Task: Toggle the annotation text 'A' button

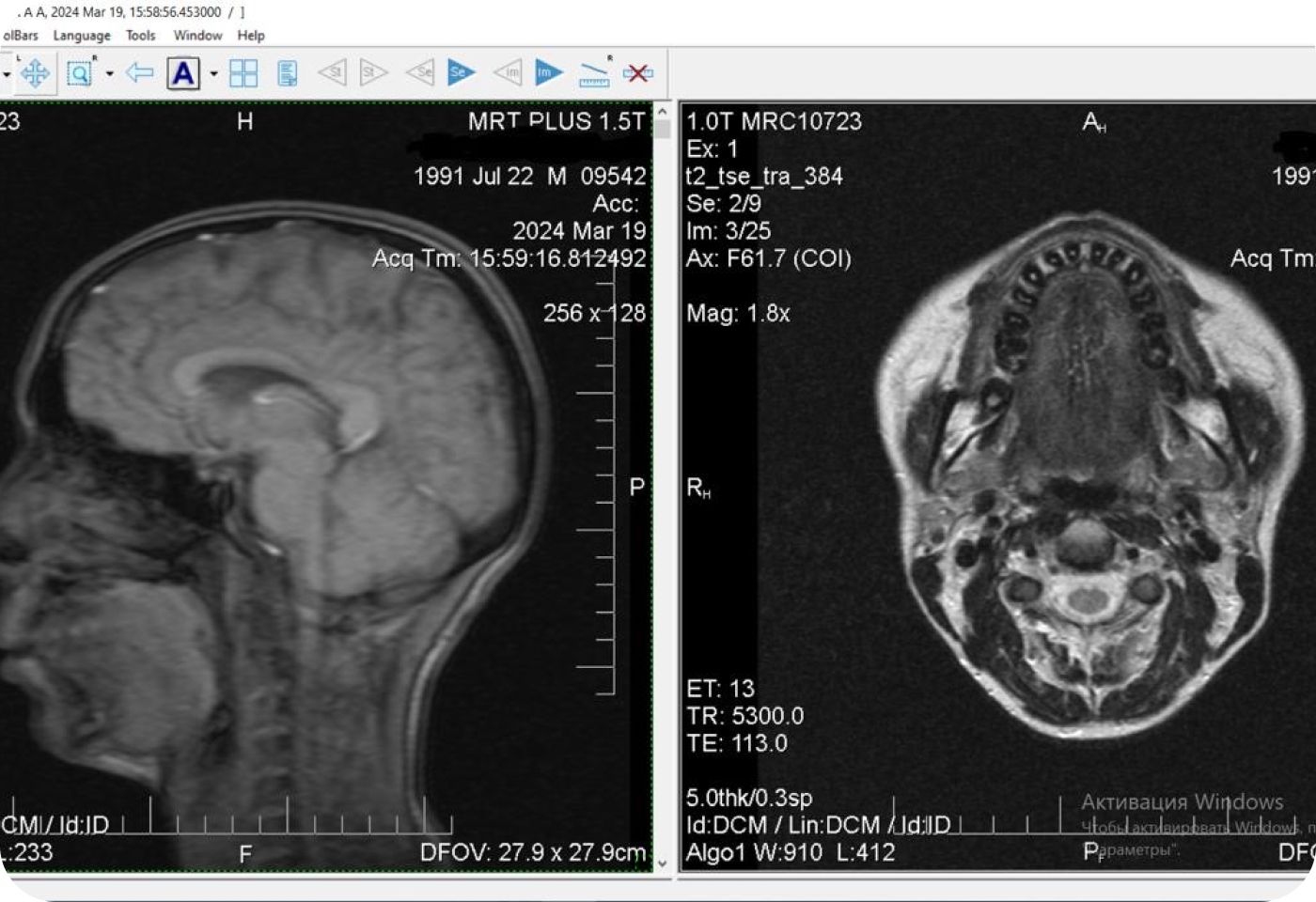Action: [183, 73]
